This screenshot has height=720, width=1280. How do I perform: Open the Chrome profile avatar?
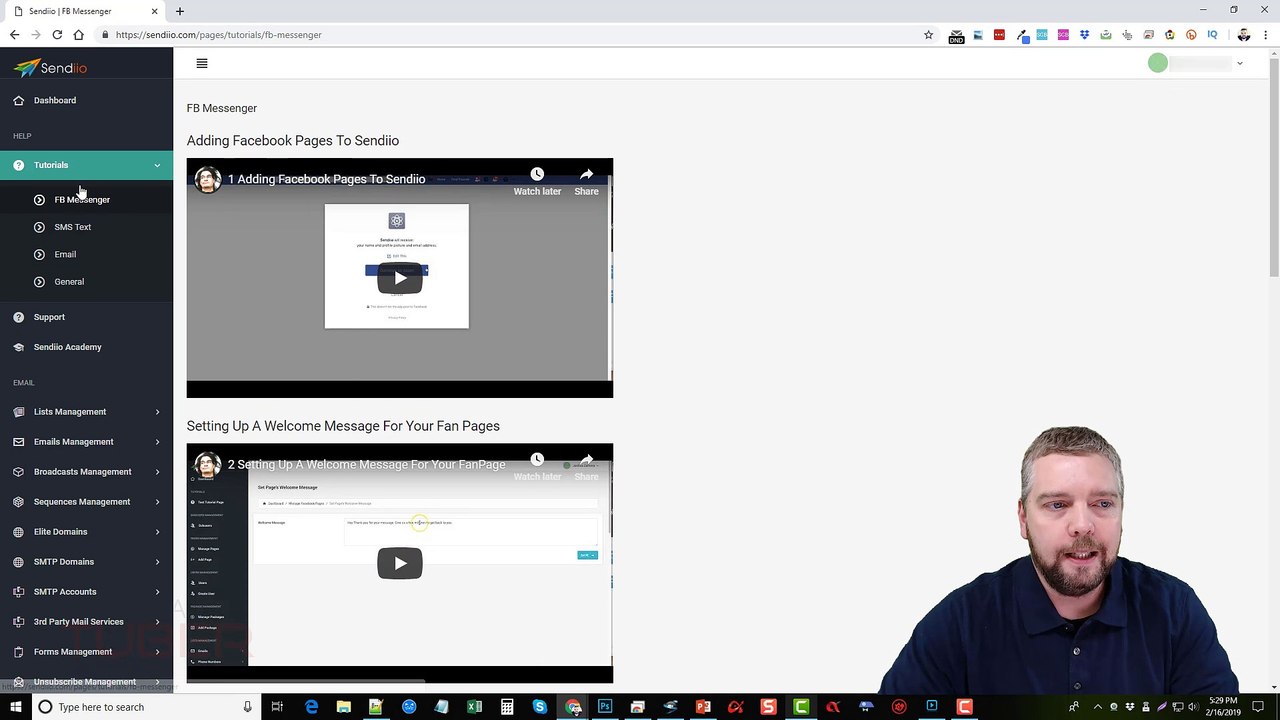pos(1244,35)
